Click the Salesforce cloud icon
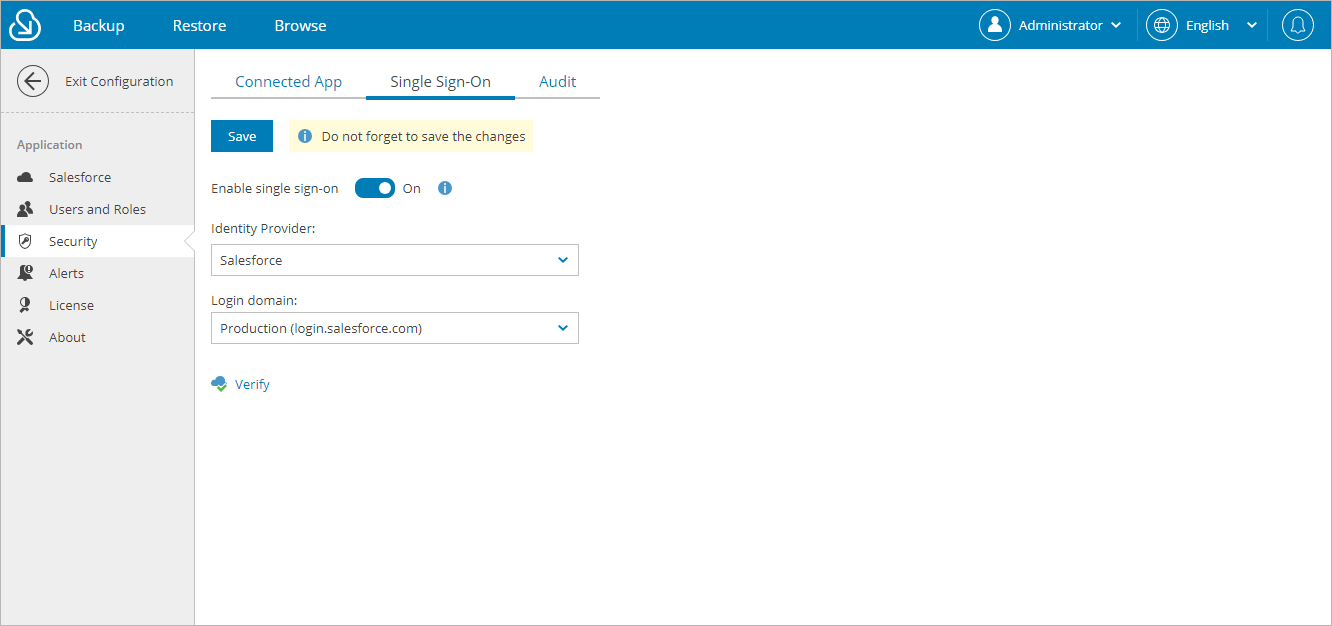The image size is (1332, 626). click(26, 177)
